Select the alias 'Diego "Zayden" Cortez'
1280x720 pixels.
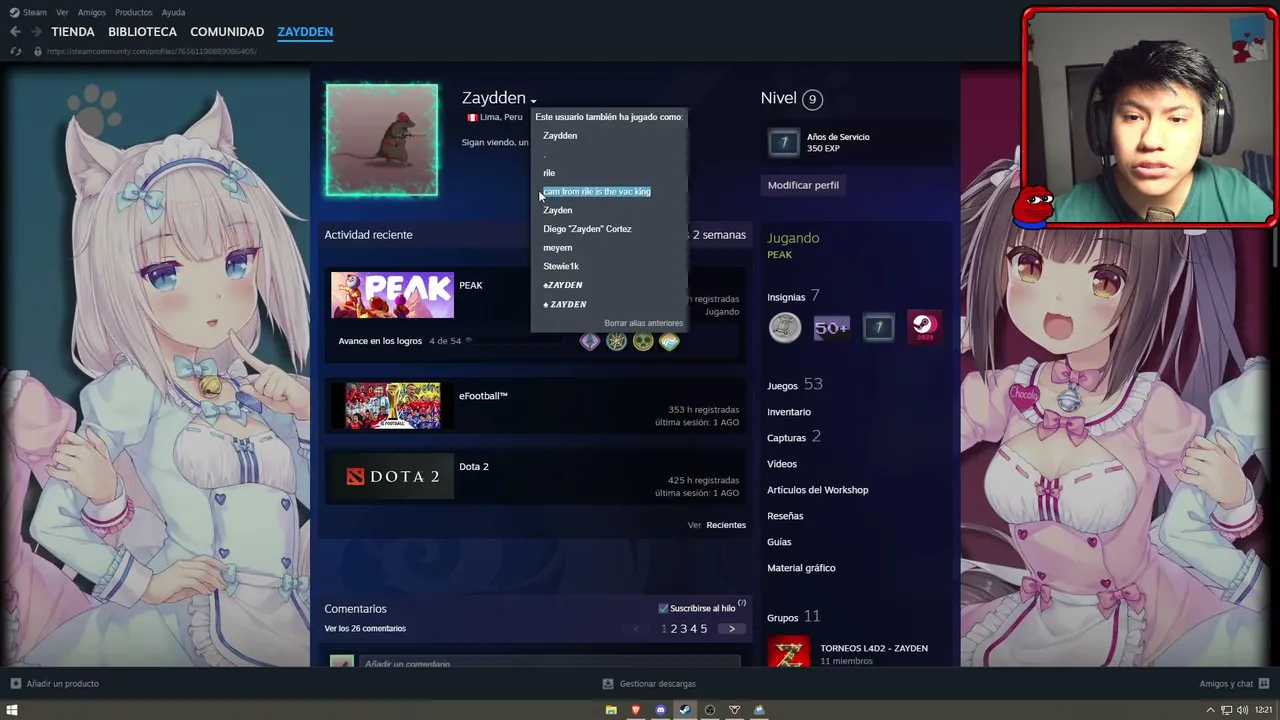click(x=587, y=229)
